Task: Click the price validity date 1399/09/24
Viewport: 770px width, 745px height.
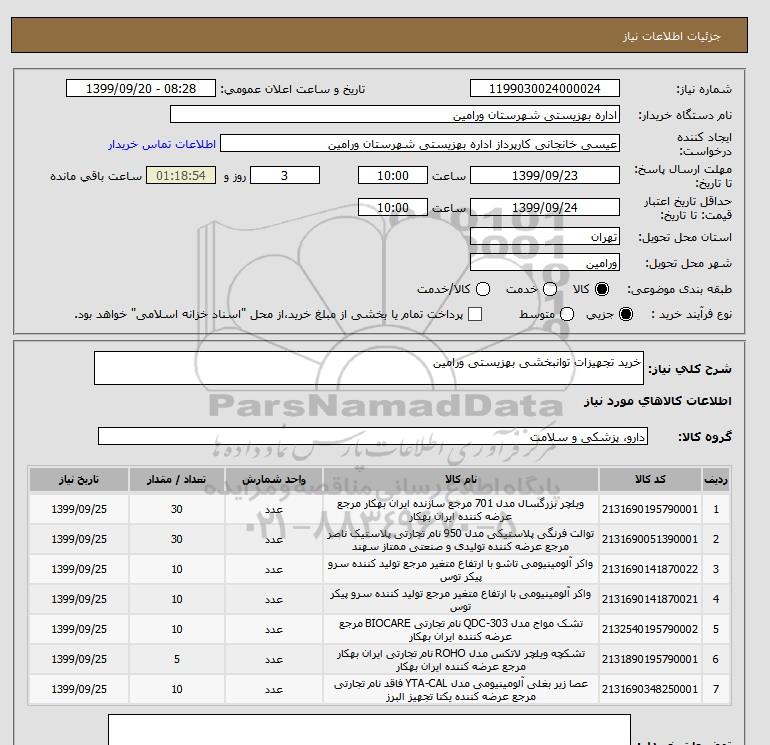Action: point(545,207)
